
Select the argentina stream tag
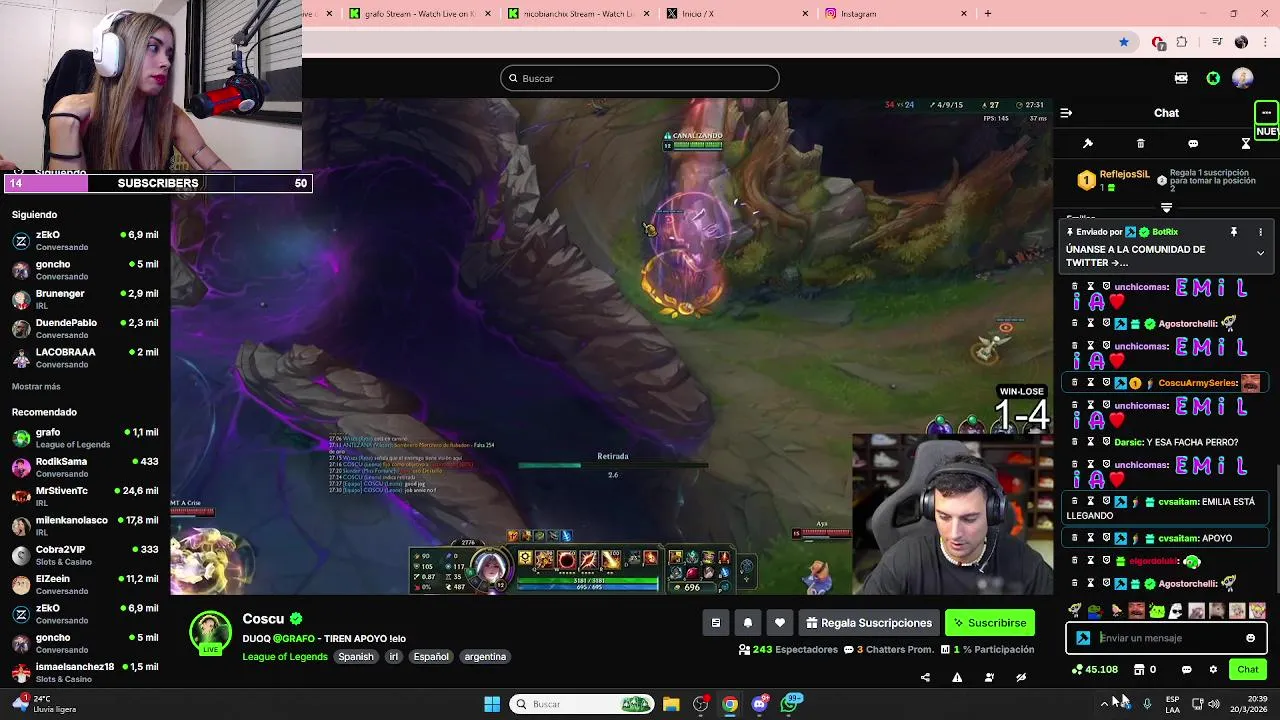(x=485, y=657)
